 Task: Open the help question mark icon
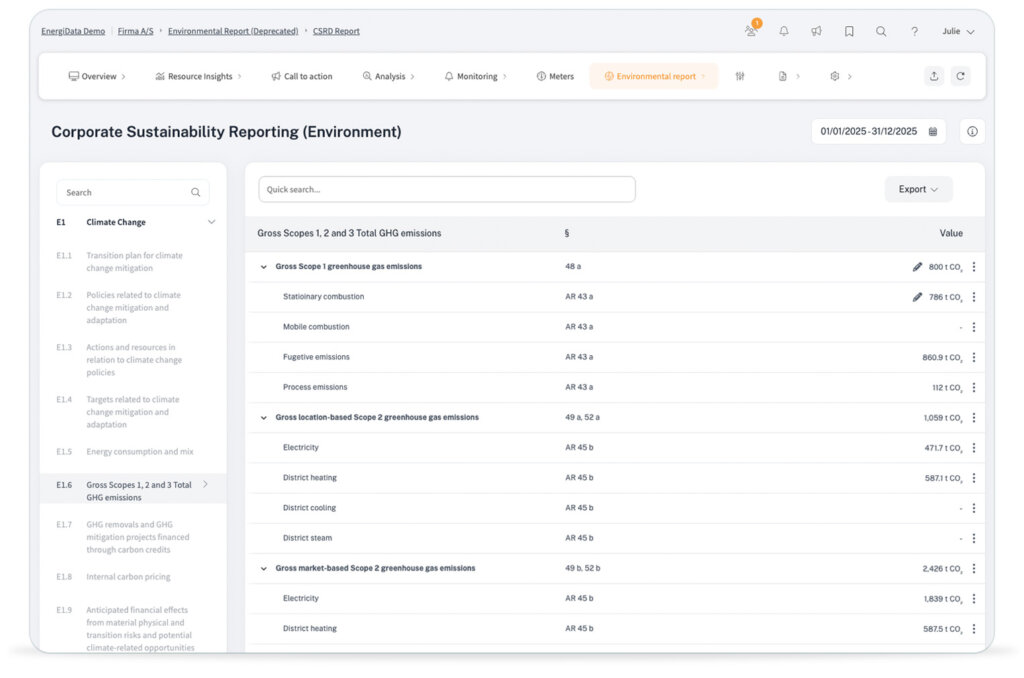tap(914, 31)
